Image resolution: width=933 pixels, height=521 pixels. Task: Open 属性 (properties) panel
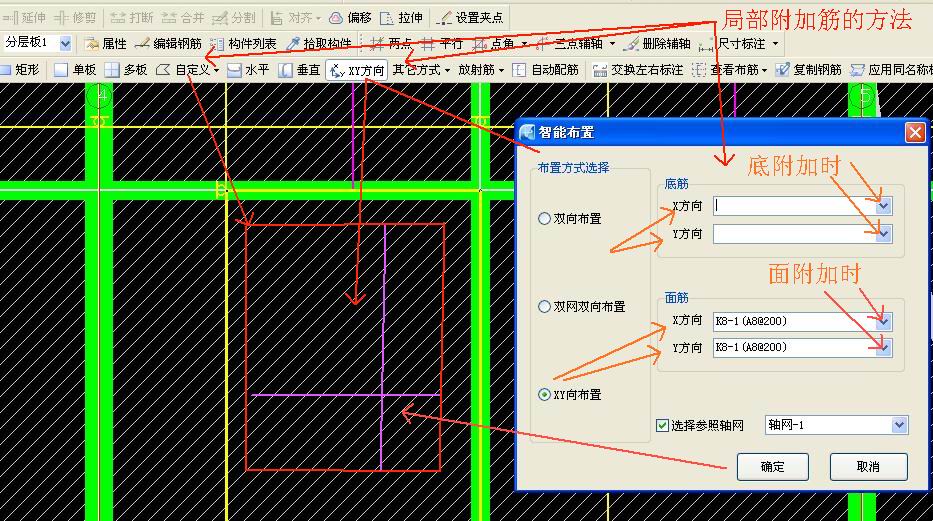coord(106,43)
